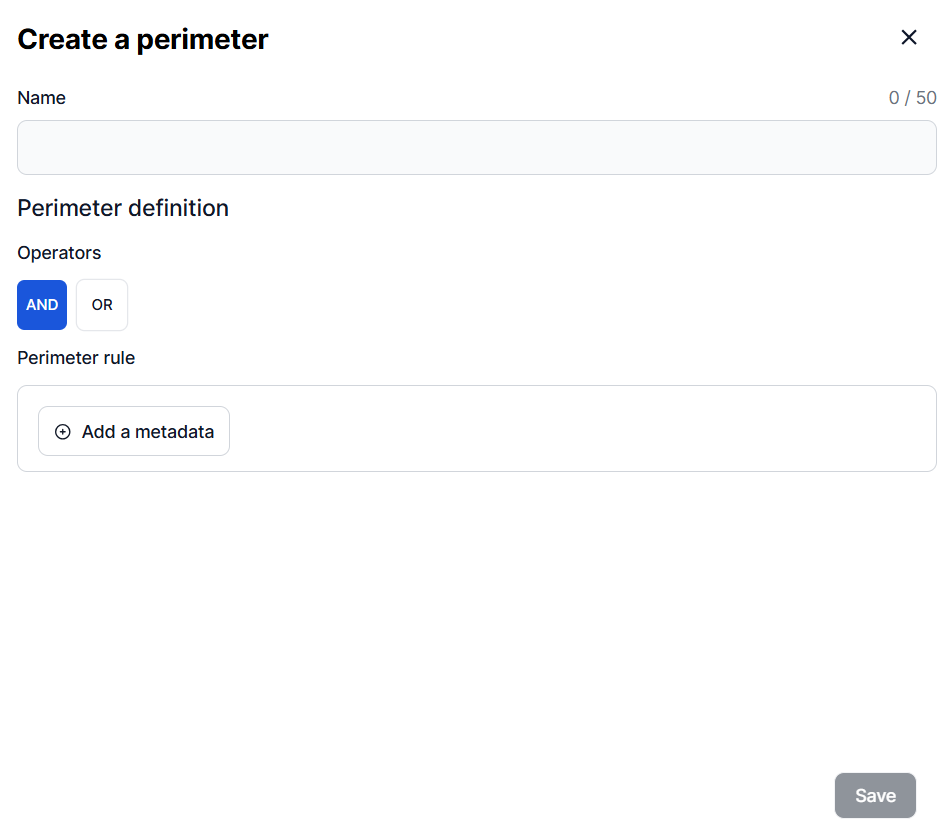This screenshot has height=828, width=947.
Task: Focus the Name input field
Action: coord(476,148)
